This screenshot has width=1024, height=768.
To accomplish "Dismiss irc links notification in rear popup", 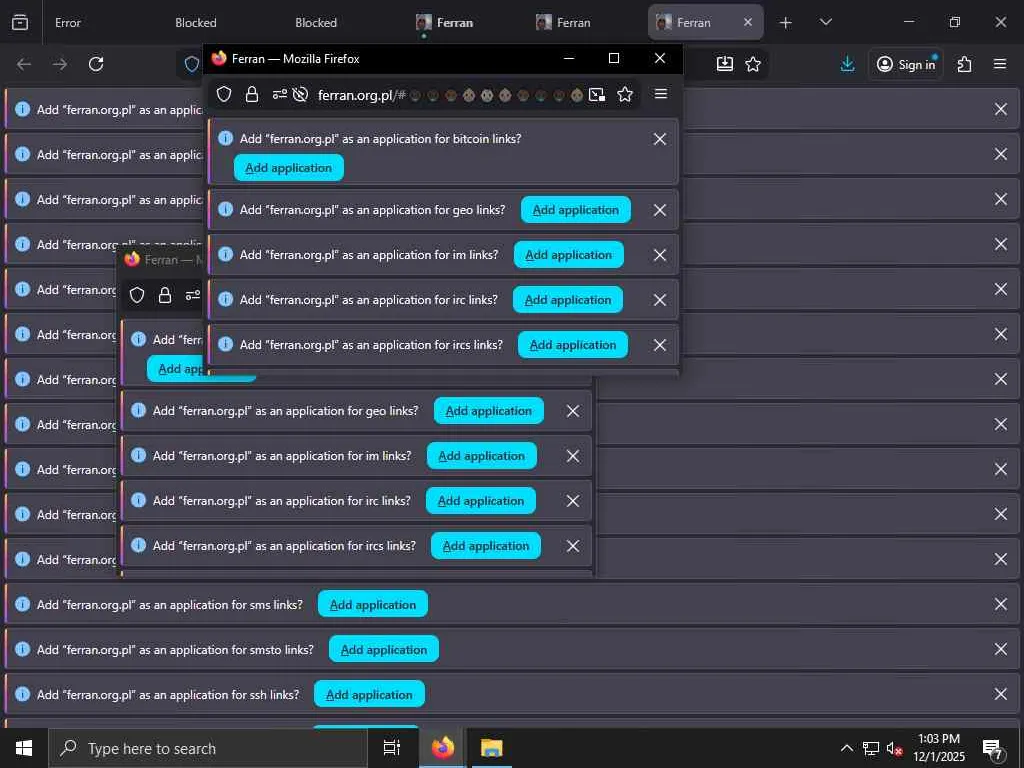I will click(573, 501).
